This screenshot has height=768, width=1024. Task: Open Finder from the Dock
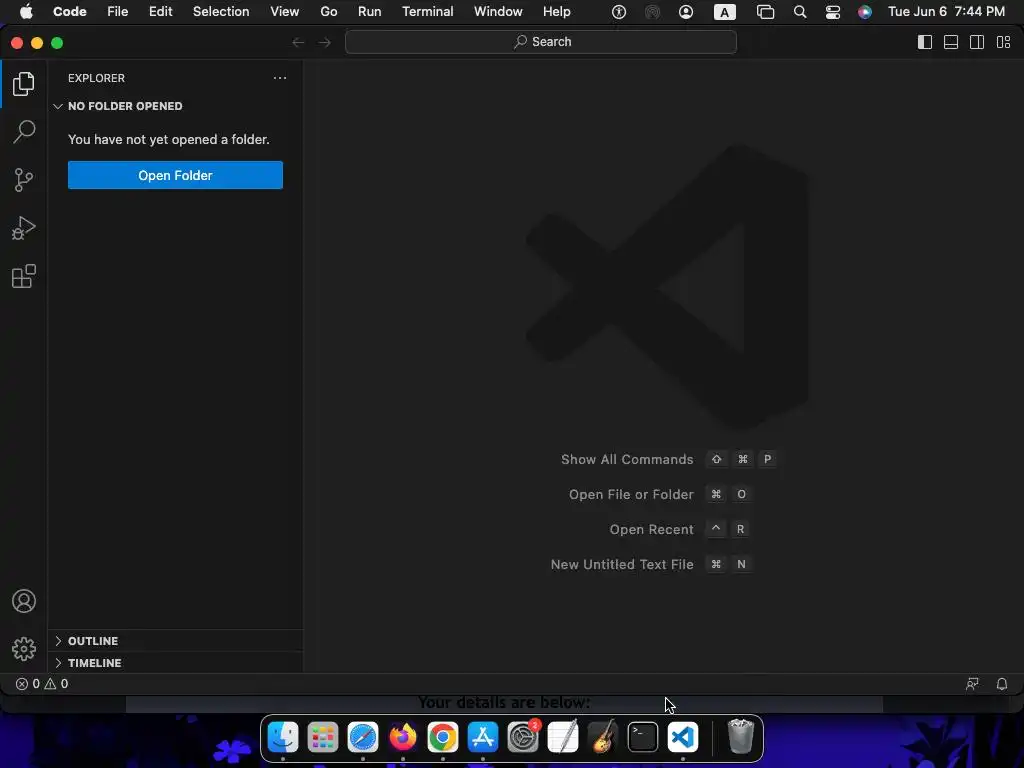tap(283, 737)
